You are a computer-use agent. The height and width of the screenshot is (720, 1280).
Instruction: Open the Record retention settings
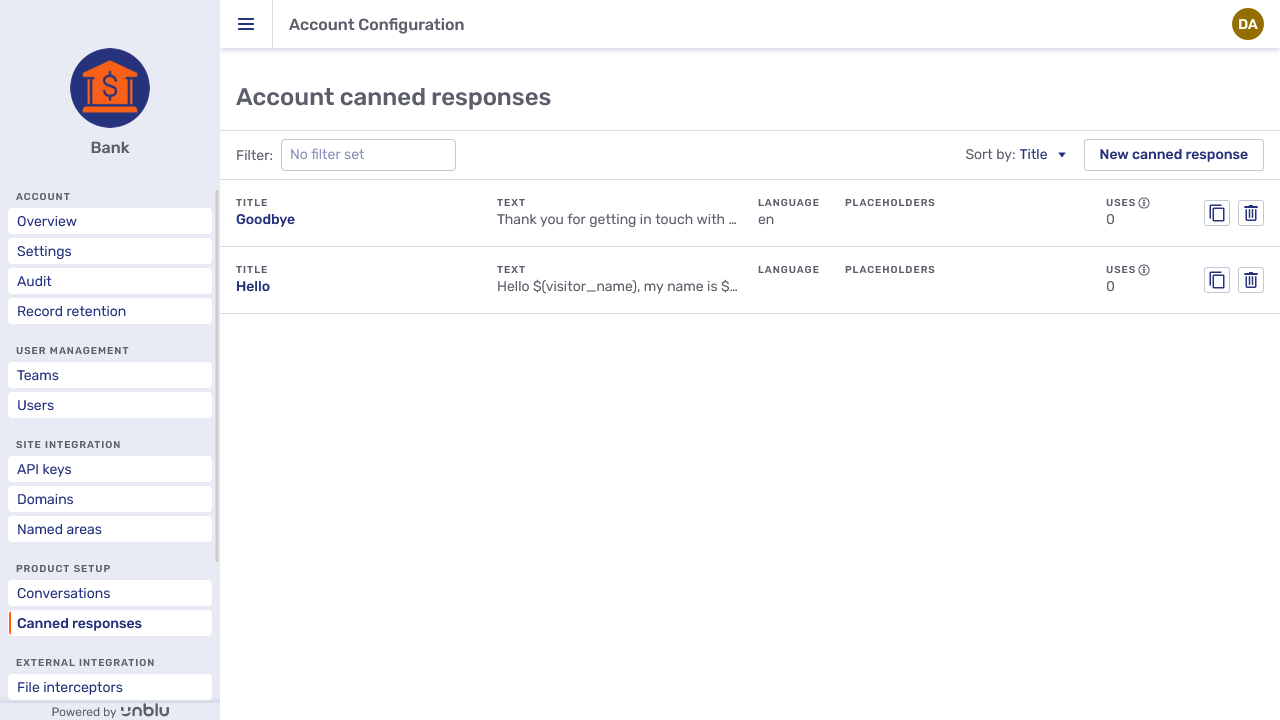point(71,311)
